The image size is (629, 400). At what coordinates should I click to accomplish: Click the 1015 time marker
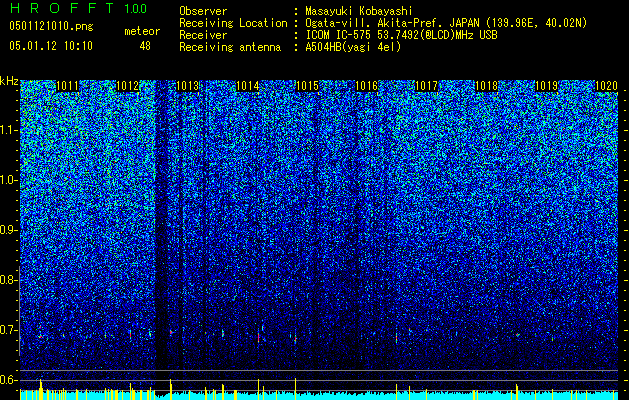tap(307, 86)
